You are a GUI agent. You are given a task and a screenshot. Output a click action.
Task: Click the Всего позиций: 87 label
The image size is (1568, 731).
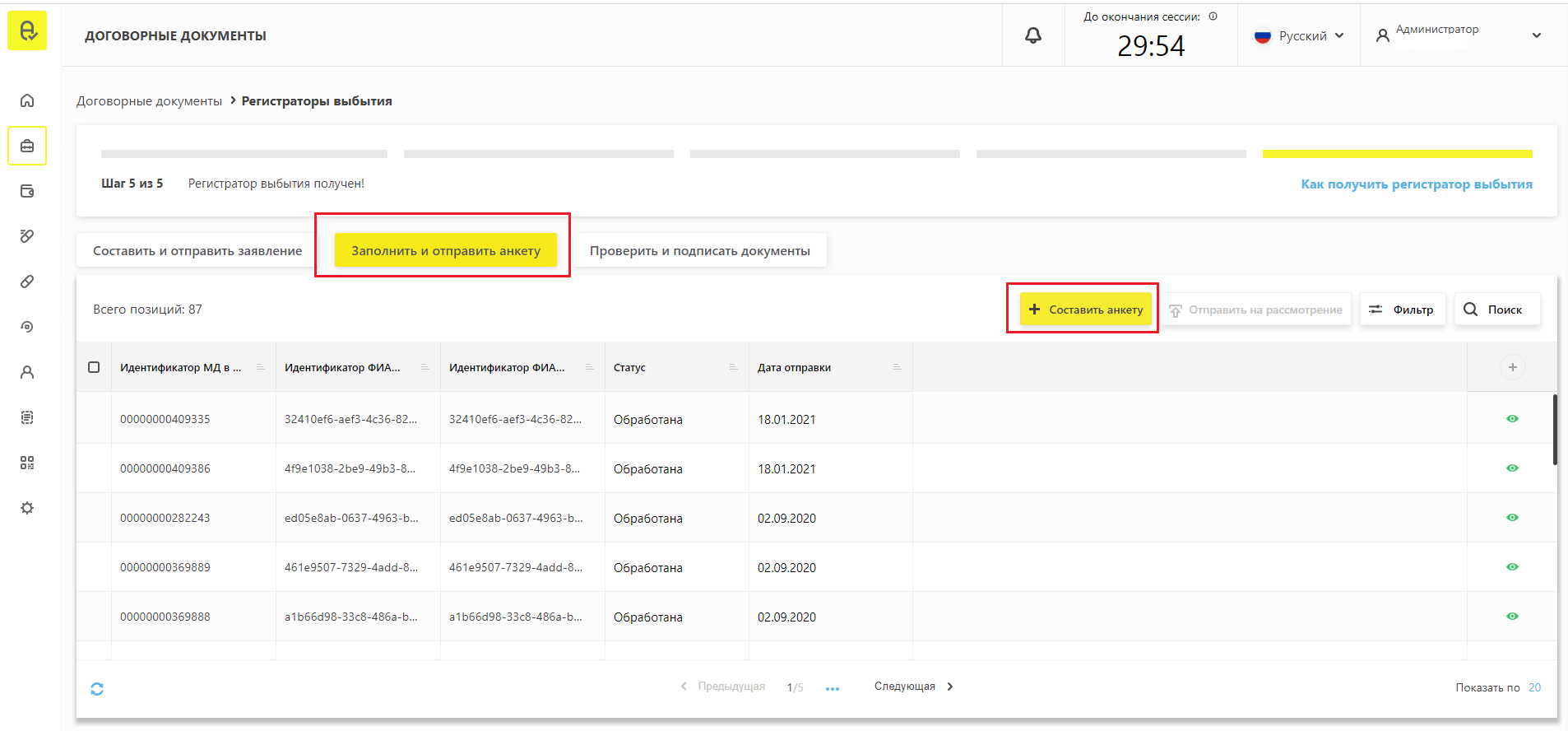click(x=147, y=310)
